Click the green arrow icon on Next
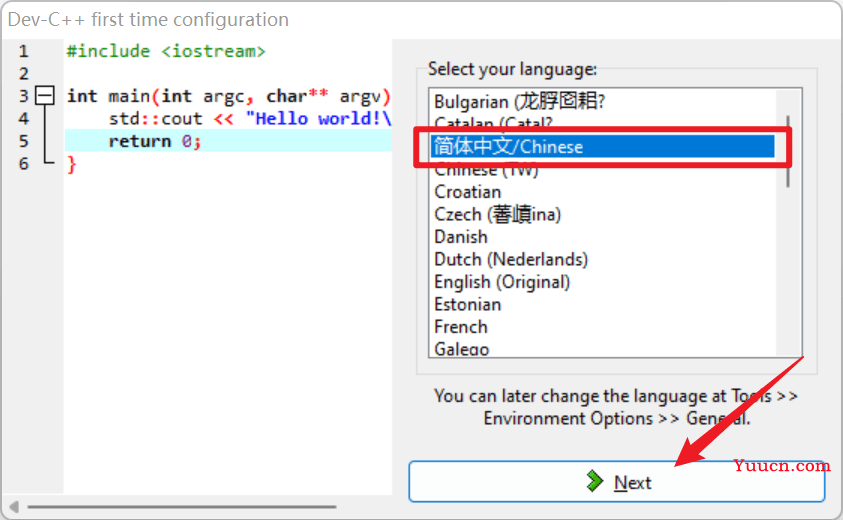843x520 pixels. (x=595, y=481)
